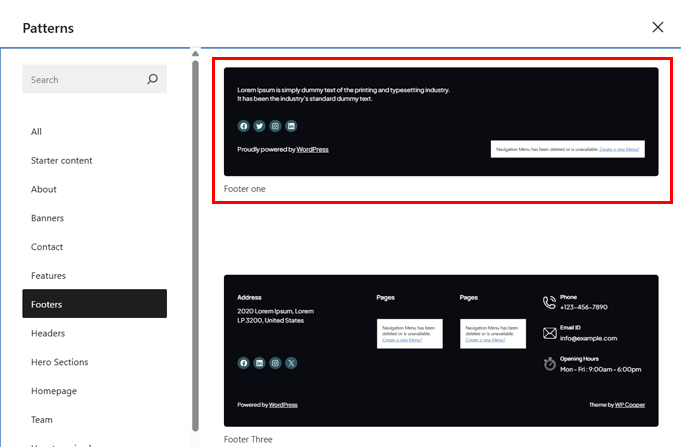Close the Patterns dialog
Screen dimensions: 681x447
pos(658,27)
